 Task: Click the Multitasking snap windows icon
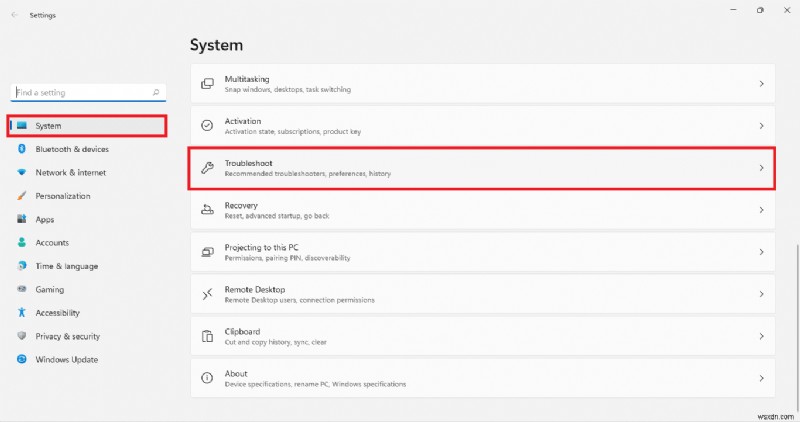click(207, 84)
